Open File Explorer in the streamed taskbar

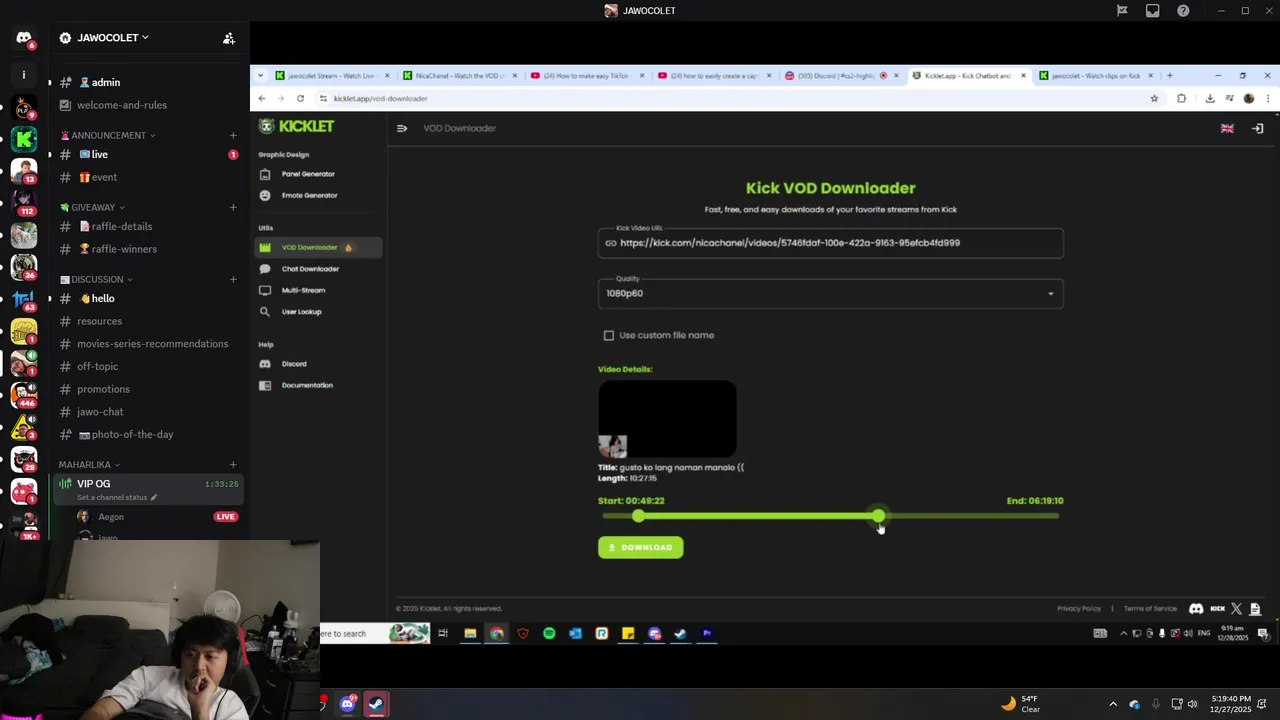pos(470,633)
